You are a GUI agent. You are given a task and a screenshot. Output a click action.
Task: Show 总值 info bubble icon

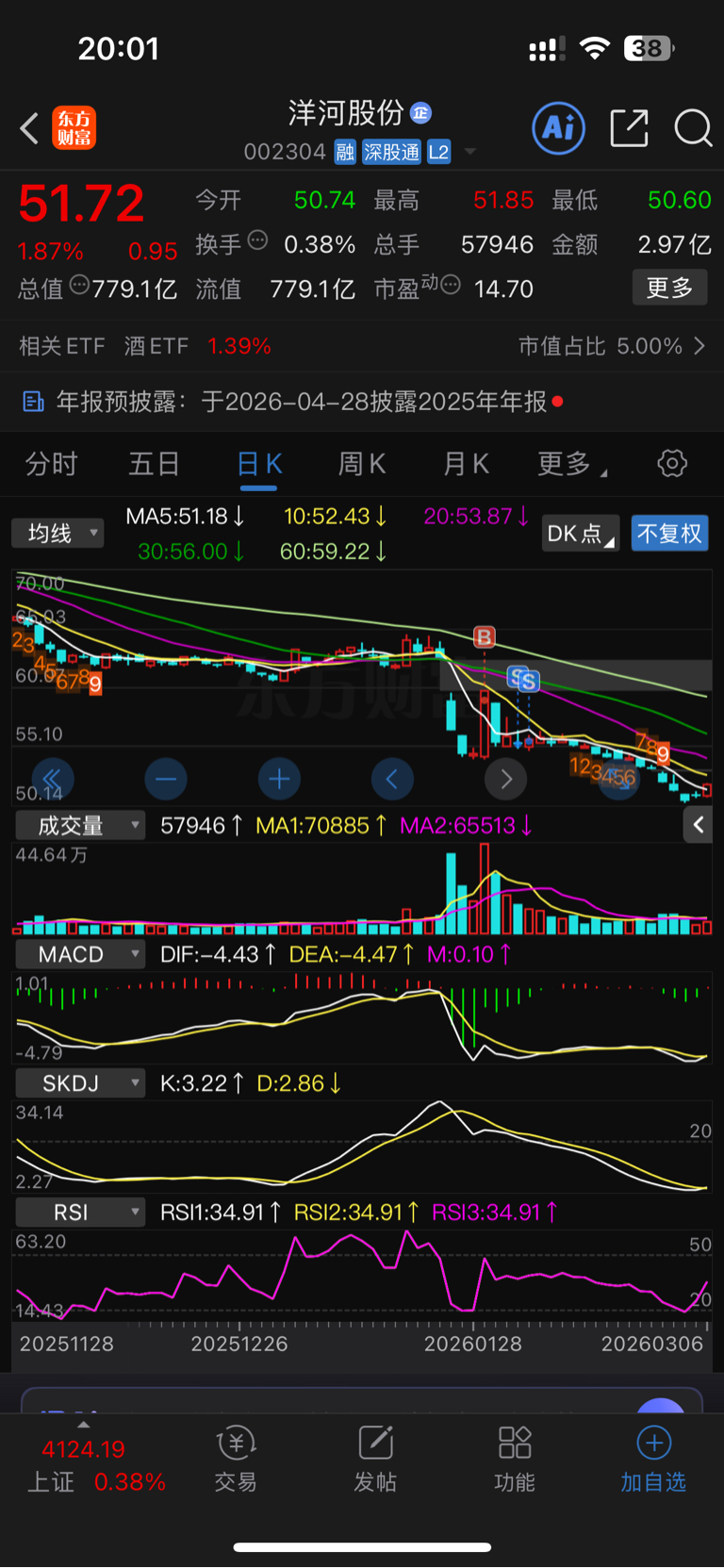79,285
